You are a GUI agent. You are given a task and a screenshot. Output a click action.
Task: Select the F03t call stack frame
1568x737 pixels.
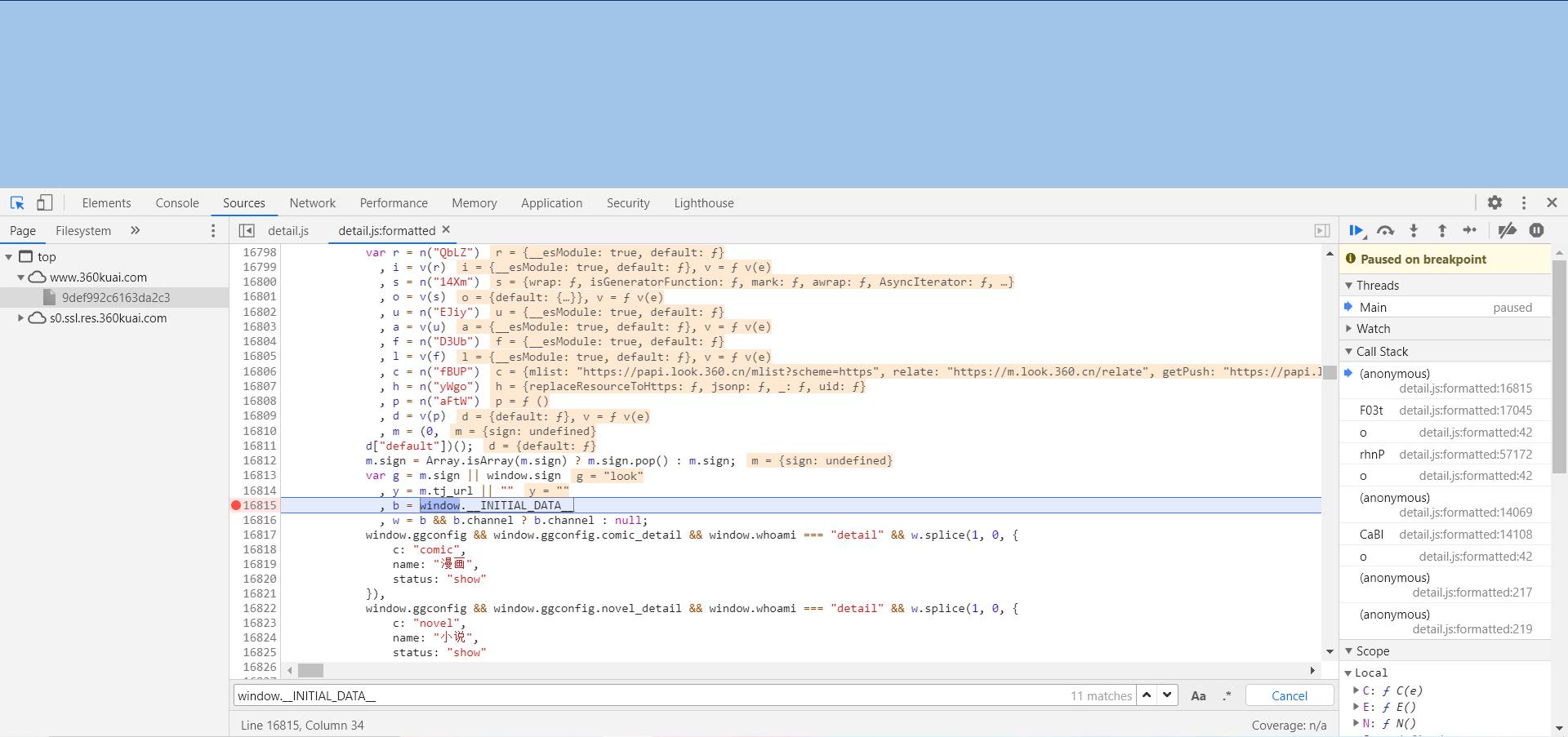(1445, 411)
